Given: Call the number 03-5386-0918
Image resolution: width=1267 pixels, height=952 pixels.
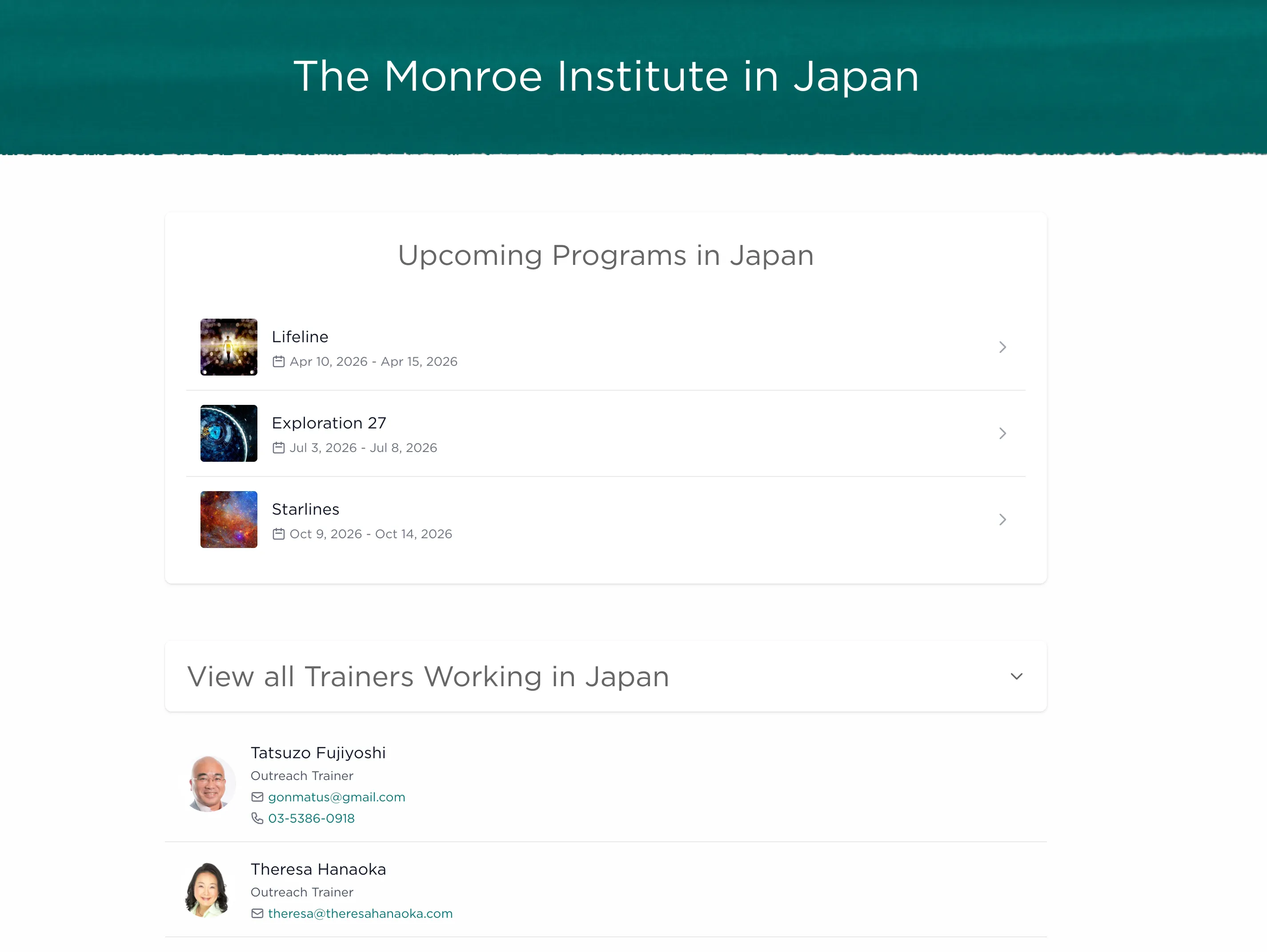Looking at the screenshot, I should pyautogui.click(x=311, y=818).
